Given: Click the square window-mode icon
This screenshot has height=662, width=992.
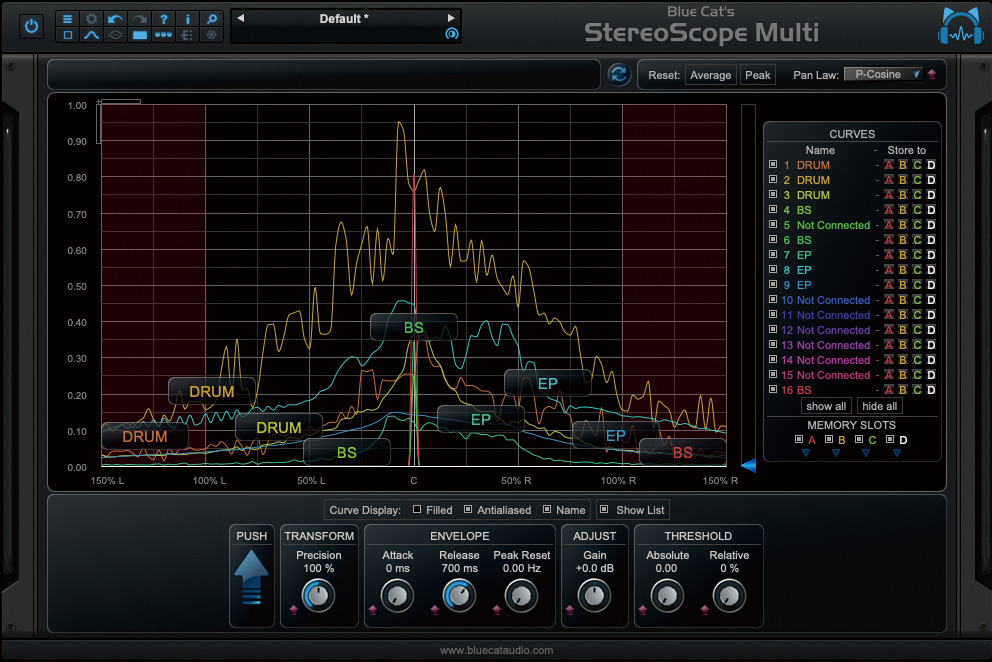Looking at the screenshot, I should coord(68,35).
